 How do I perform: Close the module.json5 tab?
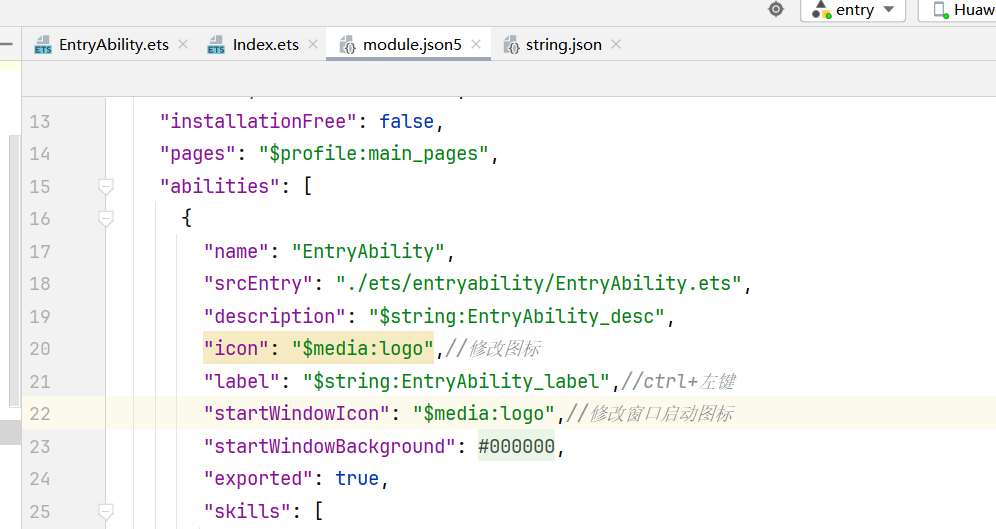click(476, 44)
